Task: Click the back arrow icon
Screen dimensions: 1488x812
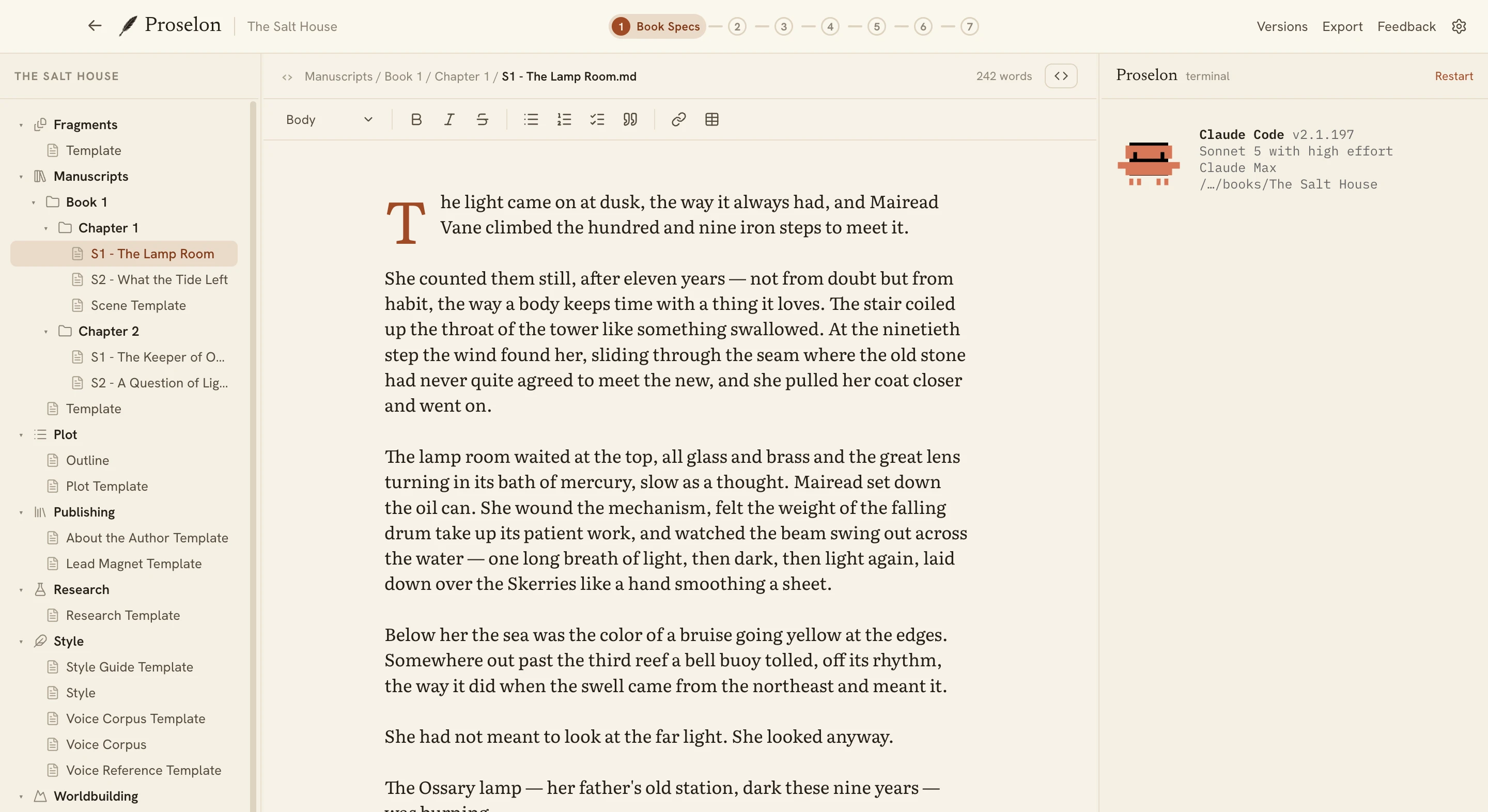Action: pyautogui.click(x=95, y=25)
